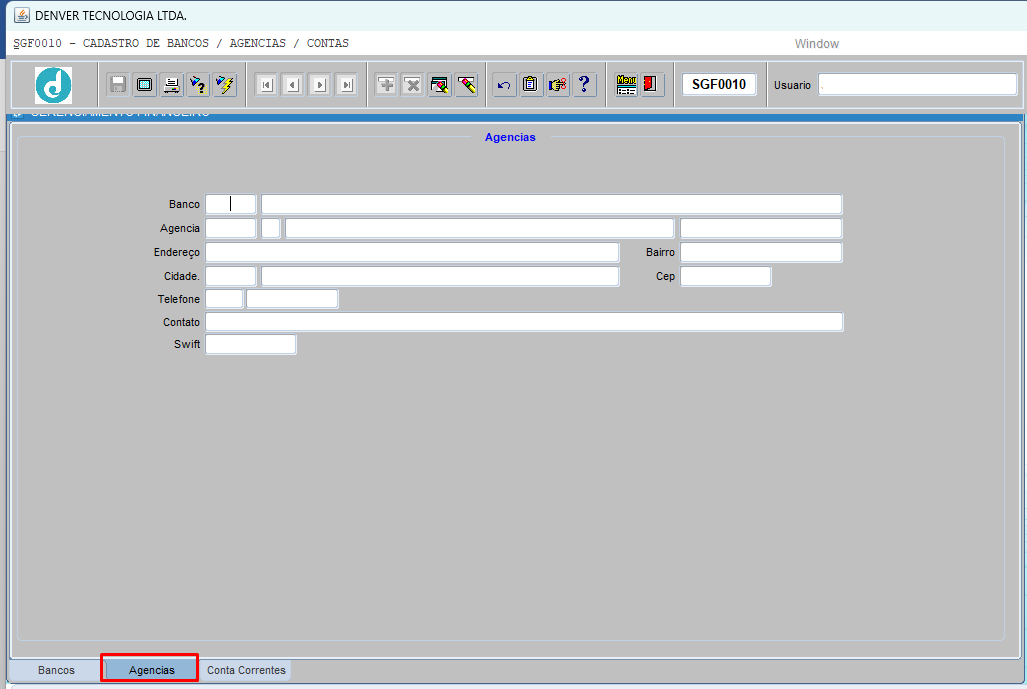Insert a new record with plus icon
Viewport: 1027px width, 689px height.
(x=386, y=85)
